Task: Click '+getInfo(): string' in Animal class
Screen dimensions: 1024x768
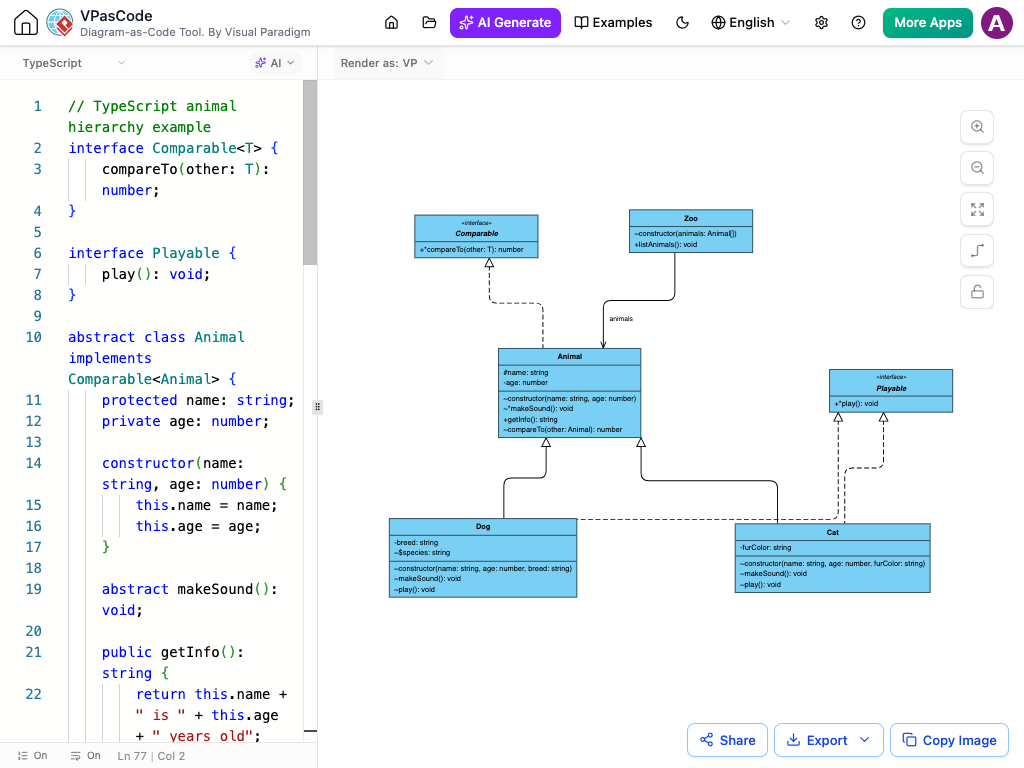Action: pyautogui.click(x=530, y=419)
